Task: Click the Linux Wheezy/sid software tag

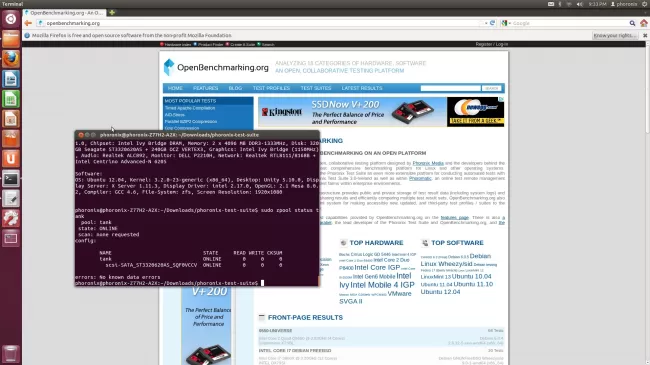Action: 446,264
